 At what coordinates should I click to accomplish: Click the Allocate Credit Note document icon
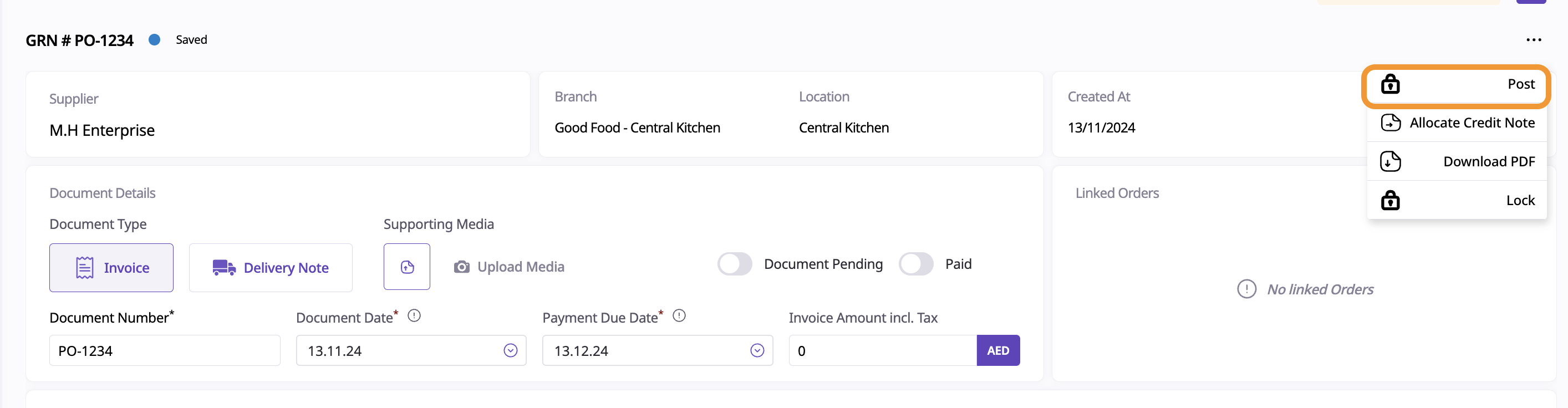pos(1390,123)
